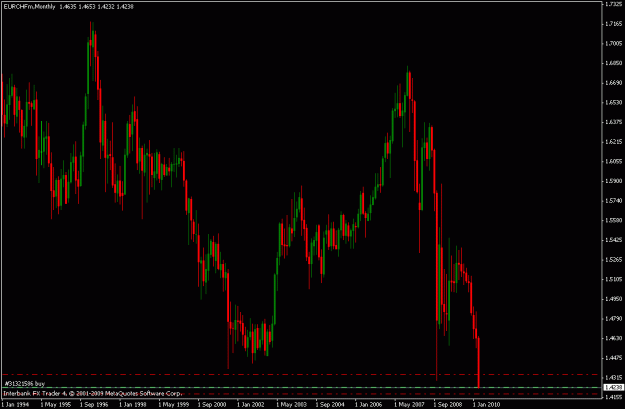Click the highlighted current price 1.4238 tag
This screenshot has width=625, height=409.
(x=614, y=387)
